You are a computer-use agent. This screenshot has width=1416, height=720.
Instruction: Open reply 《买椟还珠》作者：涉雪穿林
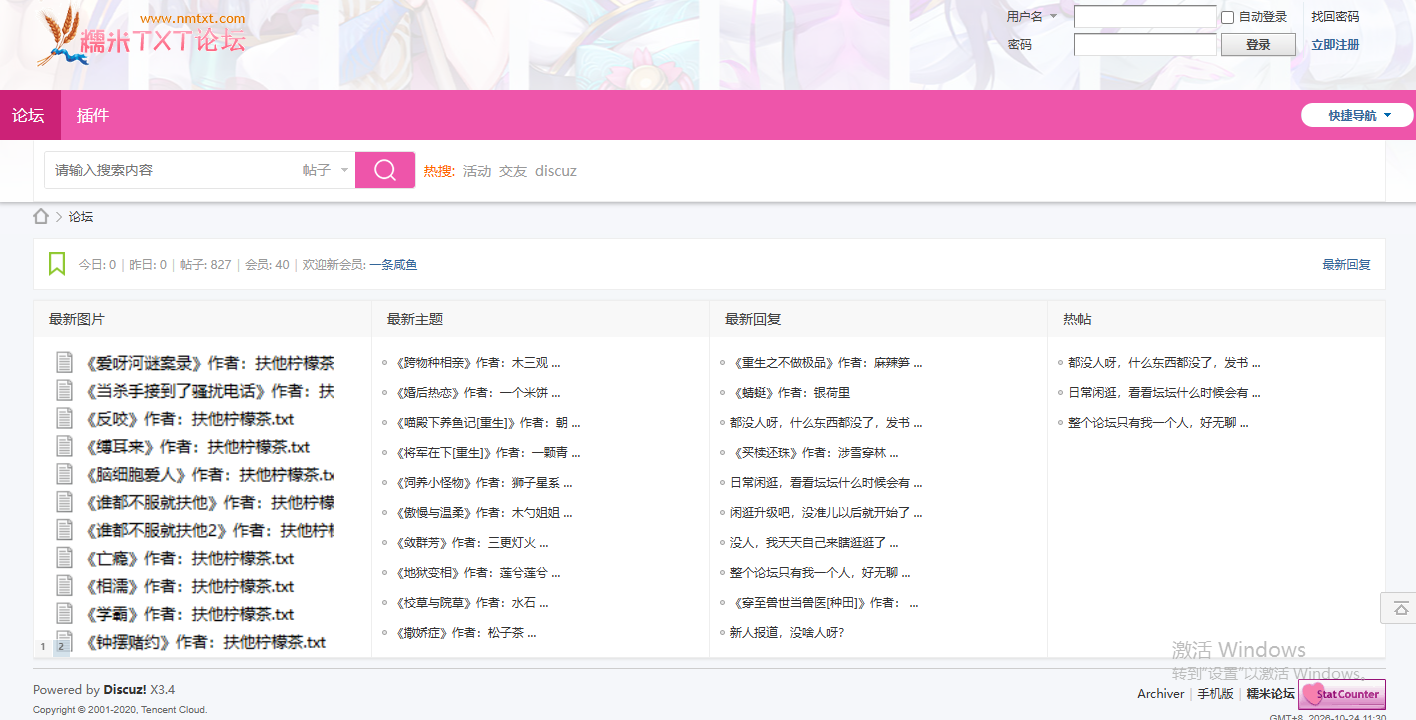[x=814, y=453]
